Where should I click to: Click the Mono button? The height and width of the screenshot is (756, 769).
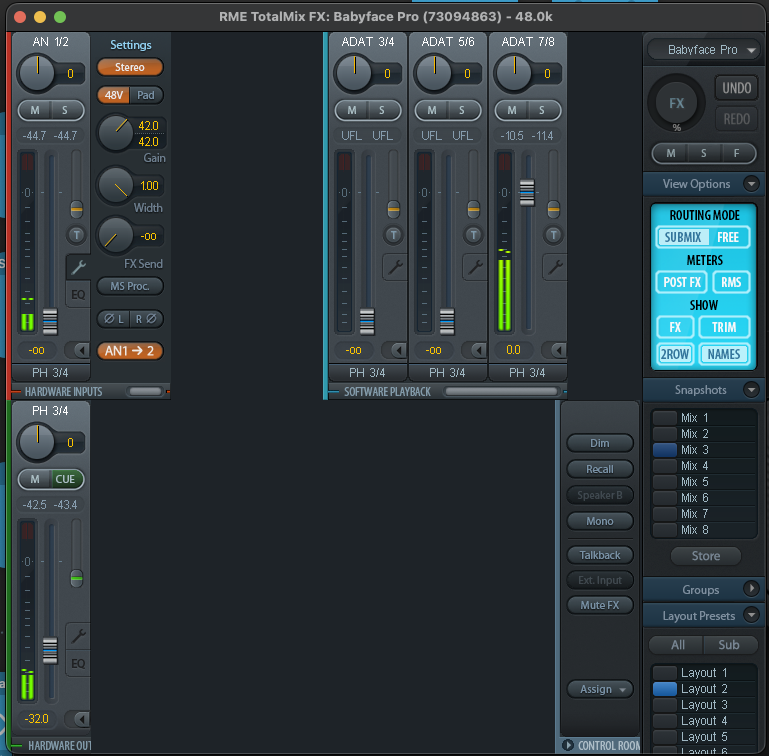click(600, 521)
